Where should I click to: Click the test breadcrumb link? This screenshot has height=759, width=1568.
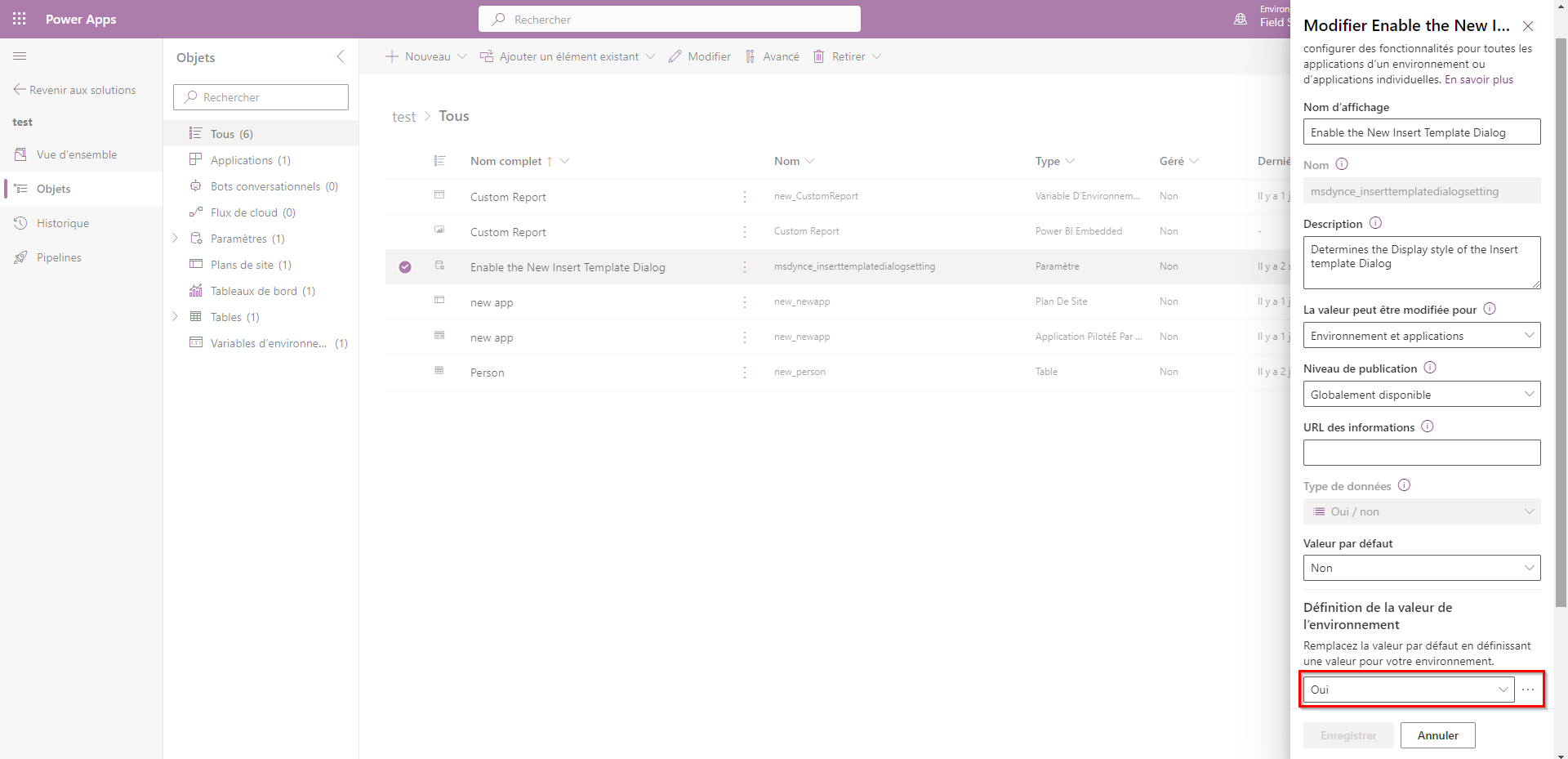coord(403,117)
